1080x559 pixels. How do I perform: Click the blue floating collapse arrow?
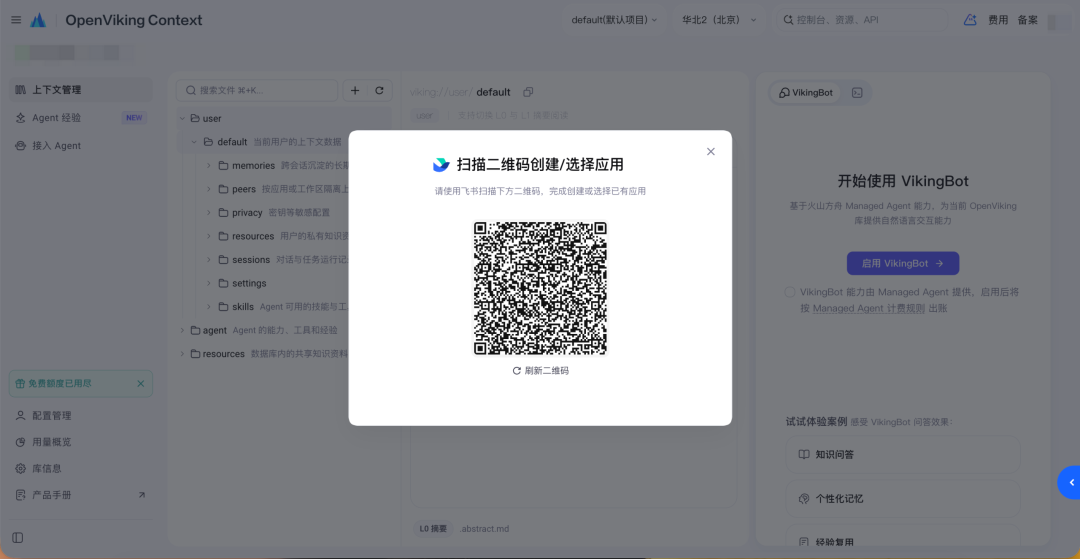1069,482
